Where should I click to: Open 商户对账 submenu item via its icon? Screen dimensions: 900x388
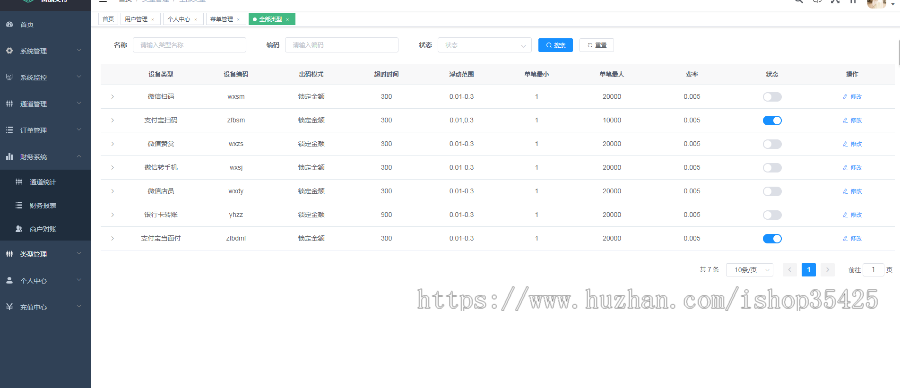18,228
